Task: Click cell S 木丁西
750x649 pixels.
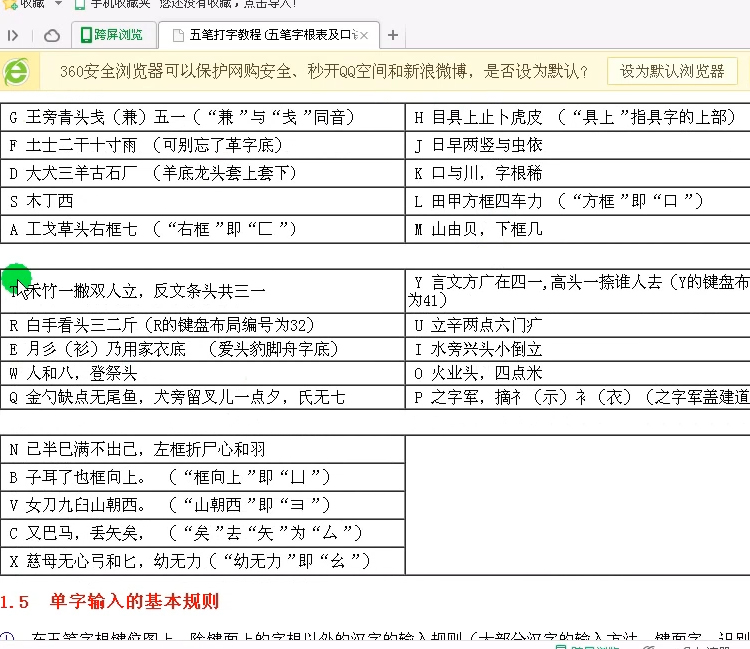Action: (202, 201)
